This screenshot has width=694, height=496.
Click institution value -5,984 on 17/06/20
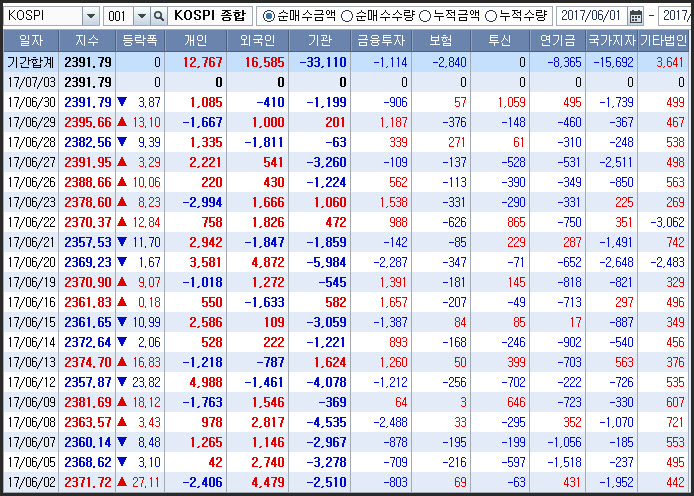pyautogui.click(x=327, y=262)
